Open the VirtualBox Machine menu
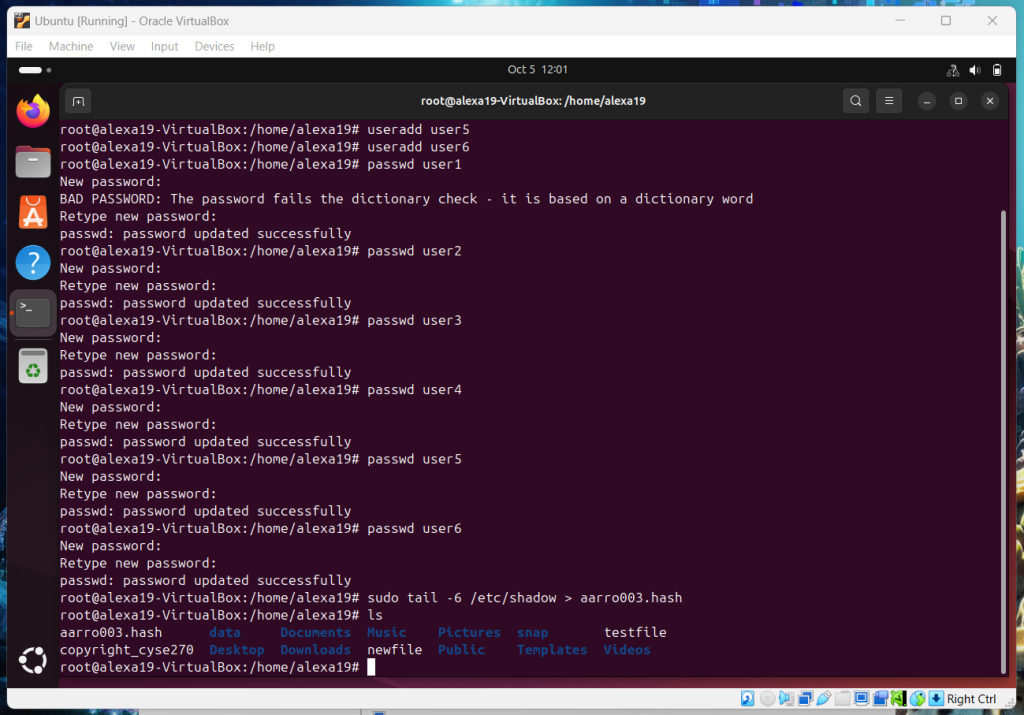The image size is (1024, 715). click(71, 46)
